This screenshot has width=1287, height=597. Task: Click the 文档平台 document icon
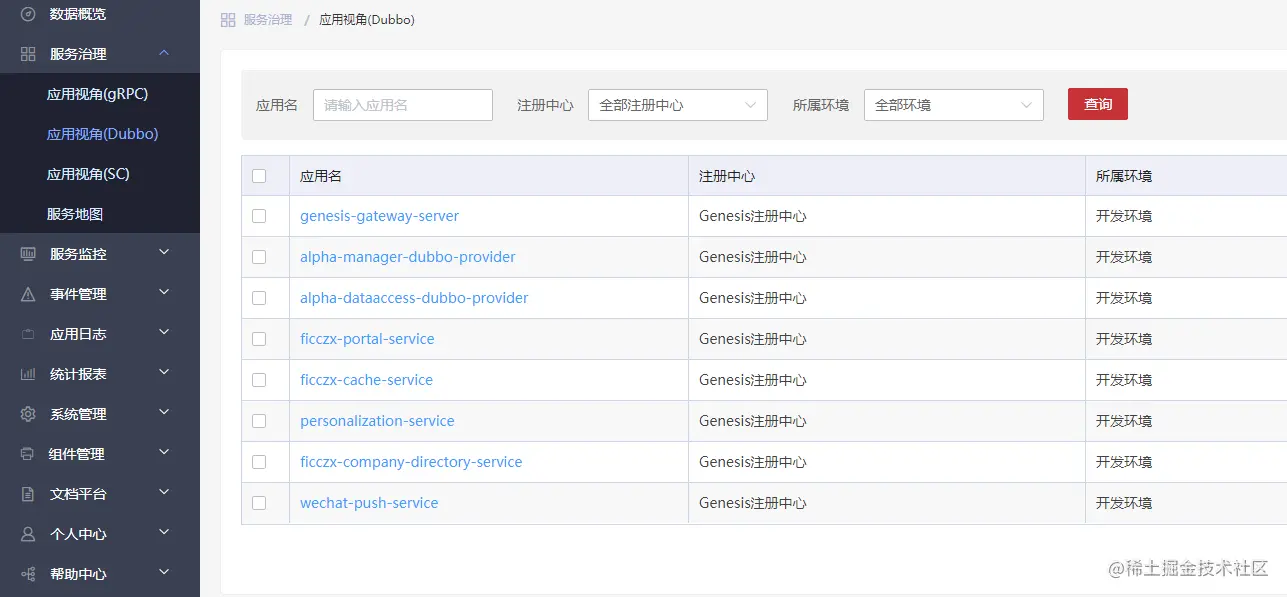point(28,494)
